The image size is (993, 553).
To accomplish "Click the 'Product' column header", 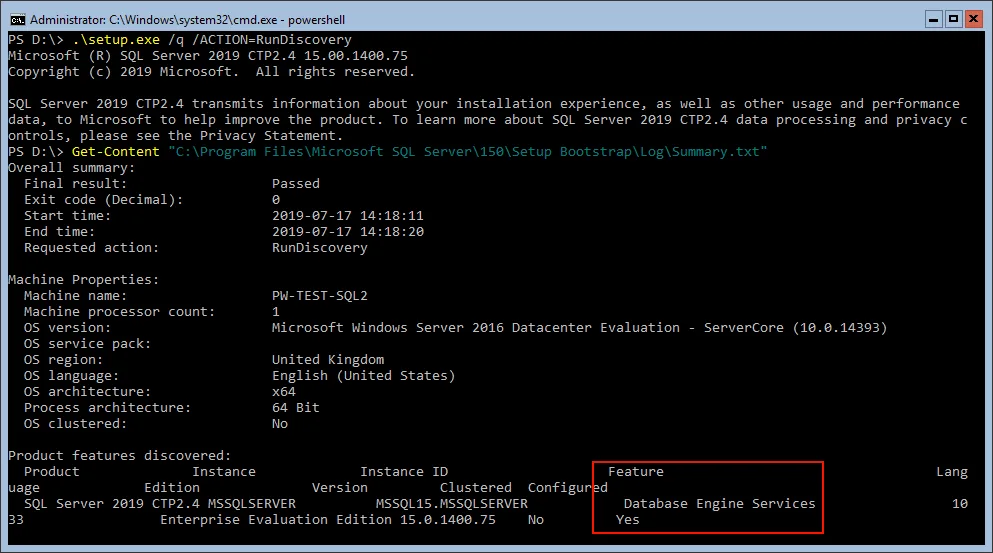I will 51,472.
